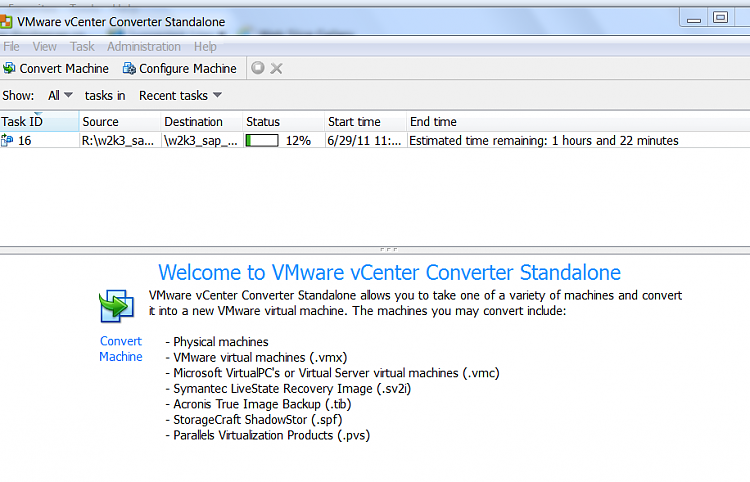Screen dimensions: 750x482
Task: Expand the Recent tasks dropdown
Action: [180, 95]
